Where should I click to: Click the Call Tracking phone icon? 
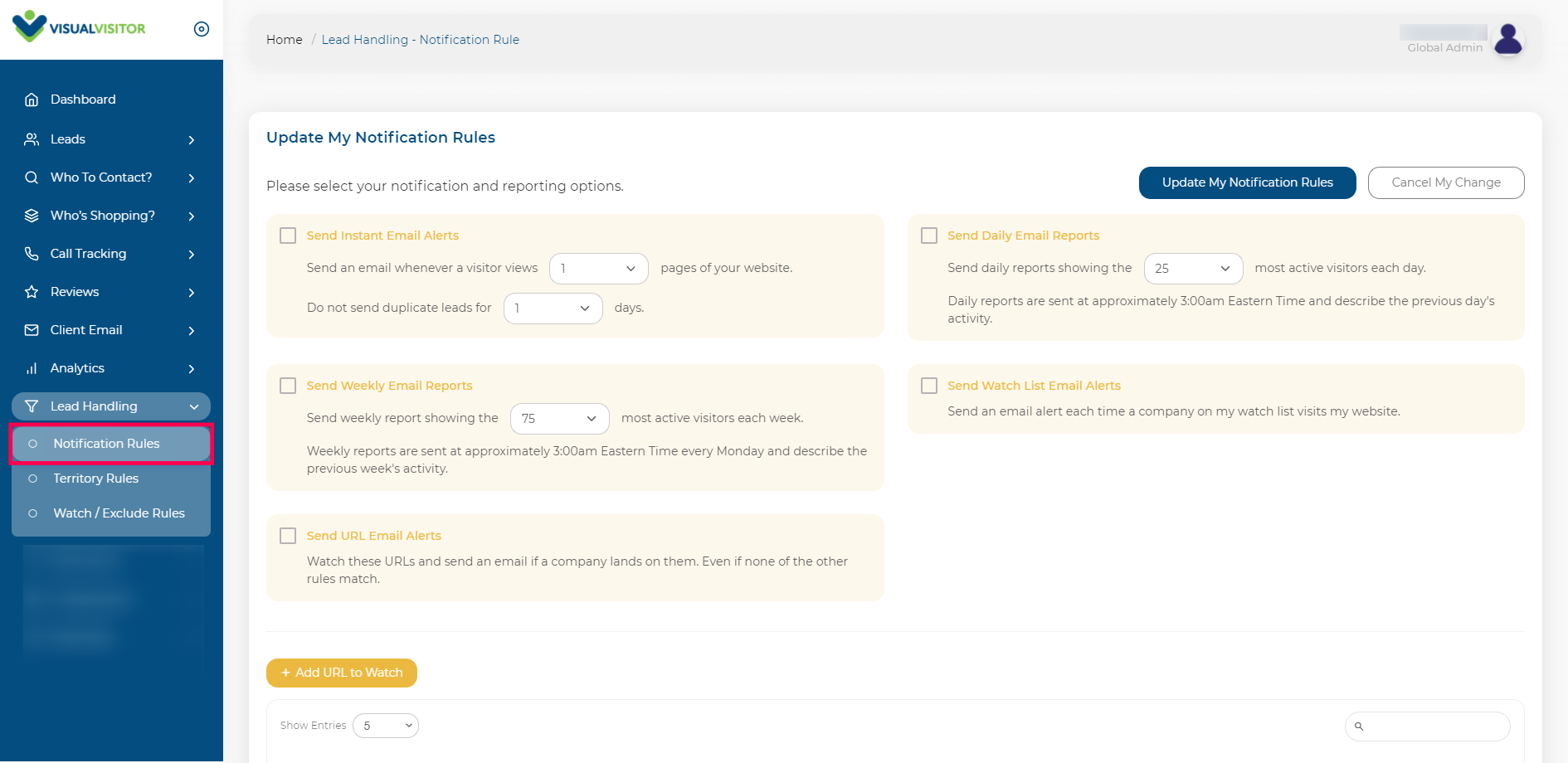coord(32,254)
